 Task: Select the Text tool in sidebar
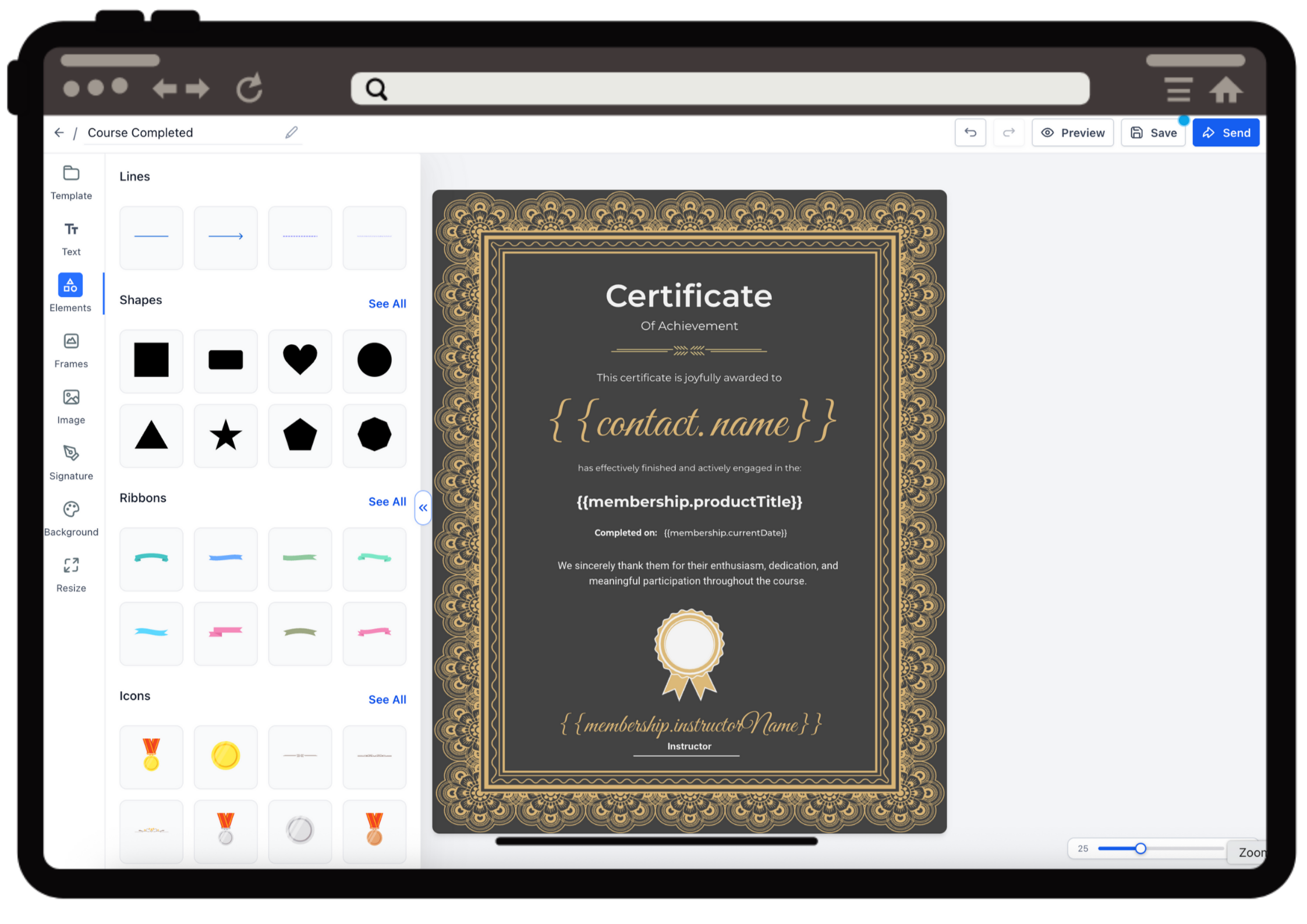click(71, 239)
